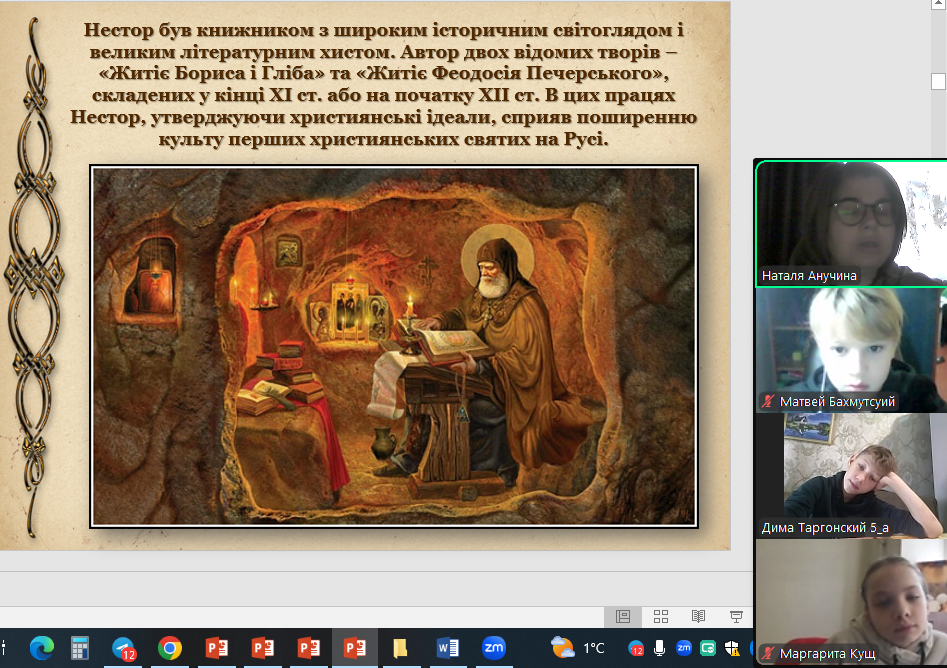947x668 pixels.
Task: Open the PowerPoint icon right beside Chrome
Action: [x=216, y=648]
